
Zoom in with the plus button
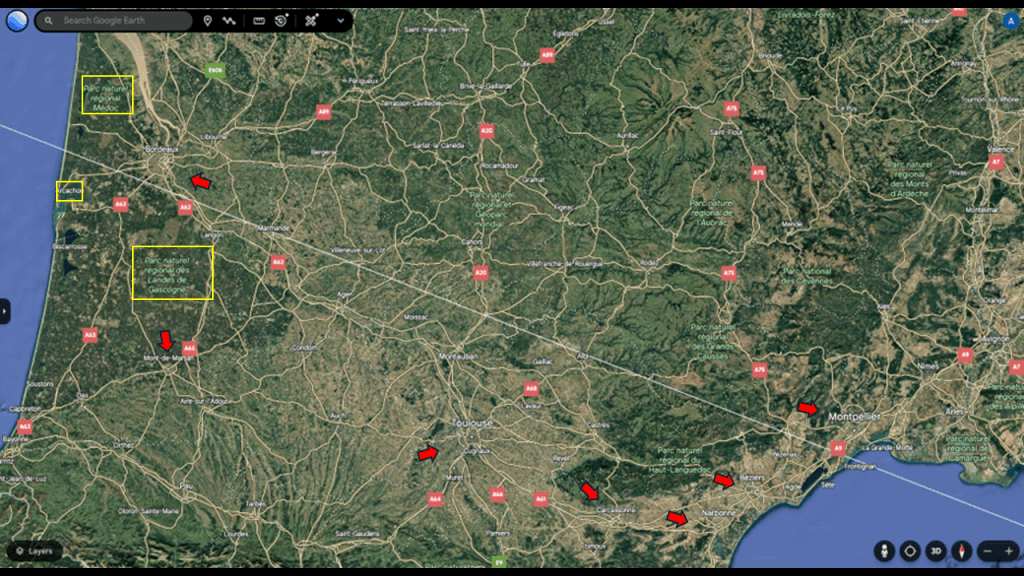pos(1009,551)
